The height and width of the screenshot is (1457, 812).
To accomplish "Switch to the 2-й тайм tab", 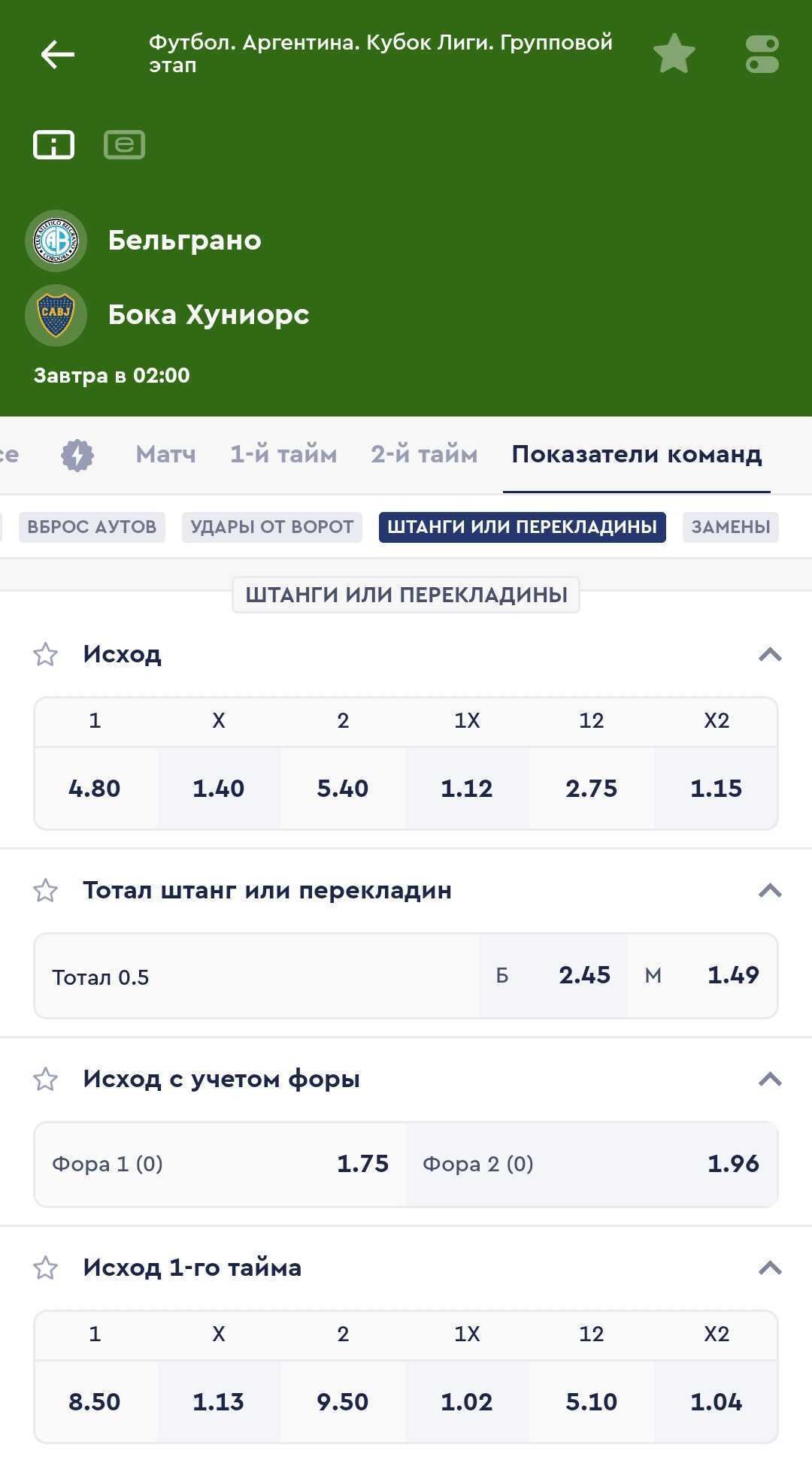I will point(424,455).
